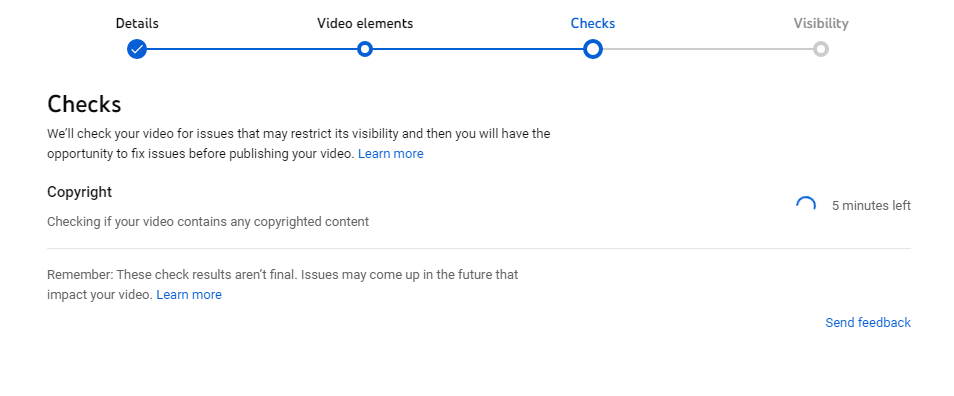Open Learn more link after publishing your video

(391, 154)
